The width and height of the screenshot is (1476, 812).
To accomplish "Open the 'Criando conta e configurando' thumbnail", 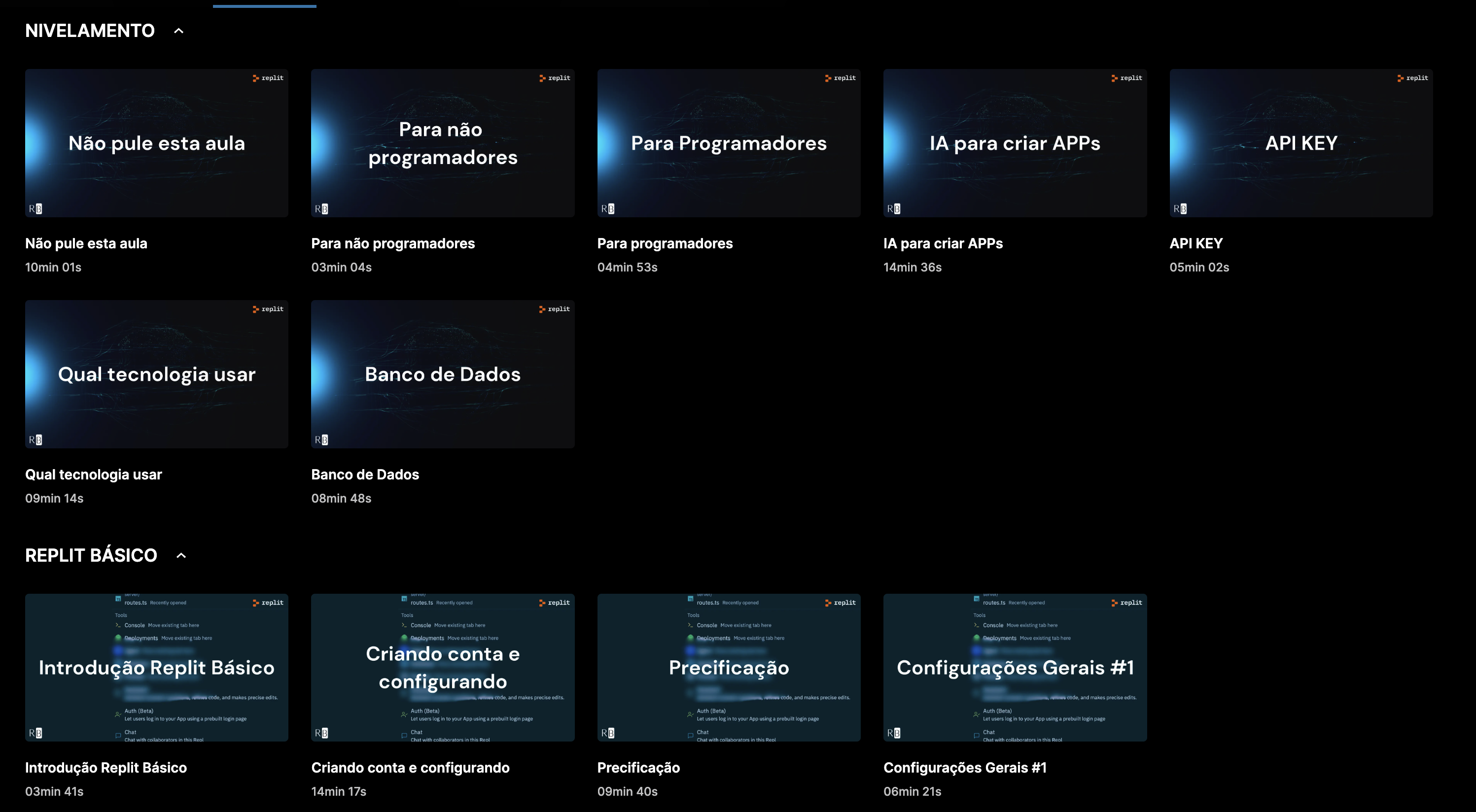I will click(442, 668).
